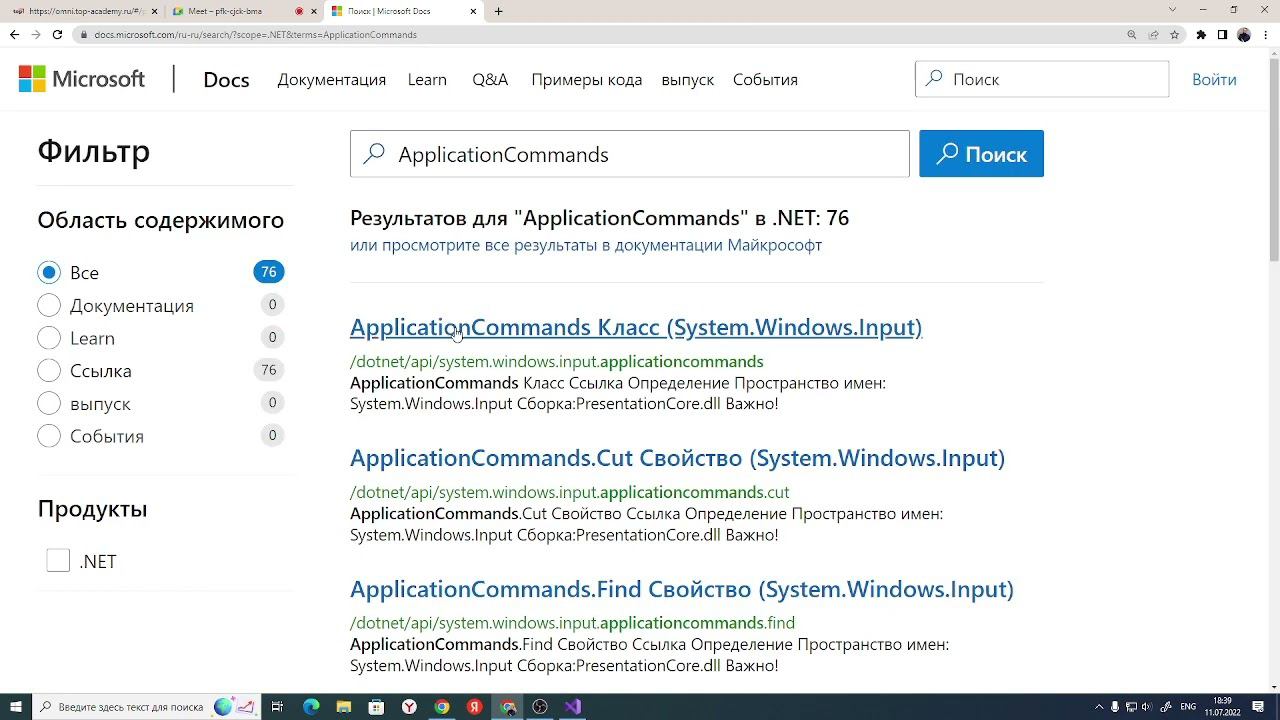Select the "Learn" content filter
Image resolution: width=1280 pixels, height=720 pixels.
click(x=49, y=338)
